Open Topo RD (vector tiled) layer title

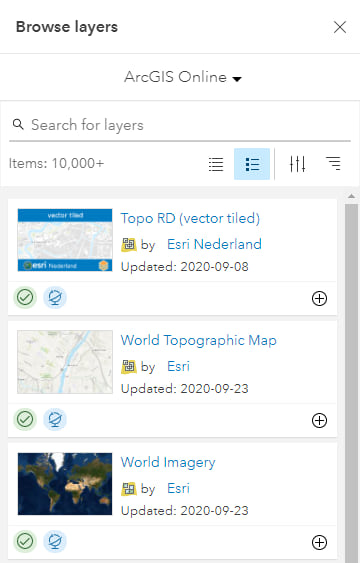[190, 218]
